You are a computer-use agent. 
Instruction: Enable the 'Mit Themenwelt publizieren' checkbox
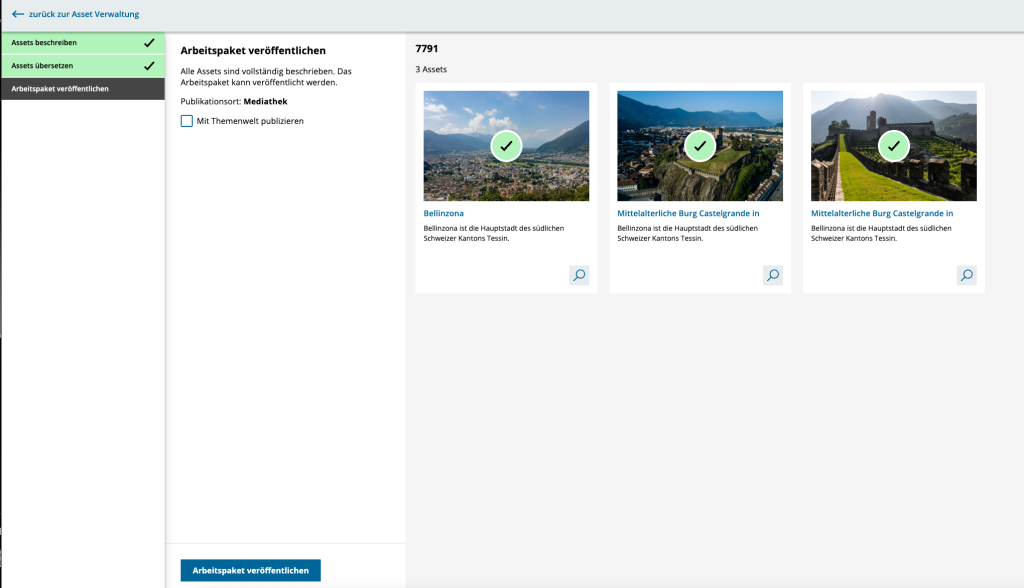click(187, 121)
